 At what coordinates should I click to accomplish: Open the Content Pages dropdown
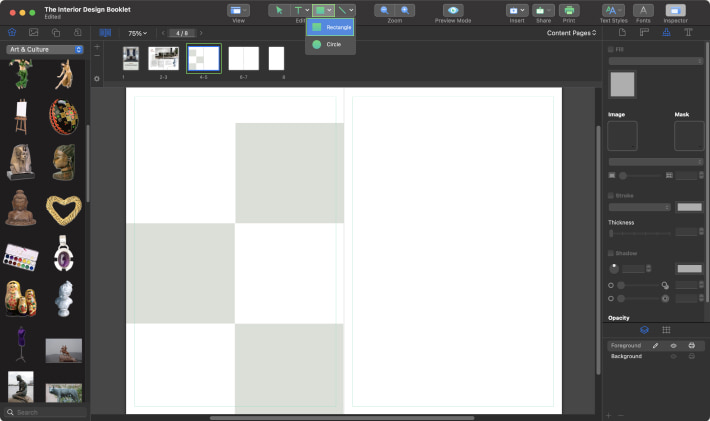tap(571, 33)
